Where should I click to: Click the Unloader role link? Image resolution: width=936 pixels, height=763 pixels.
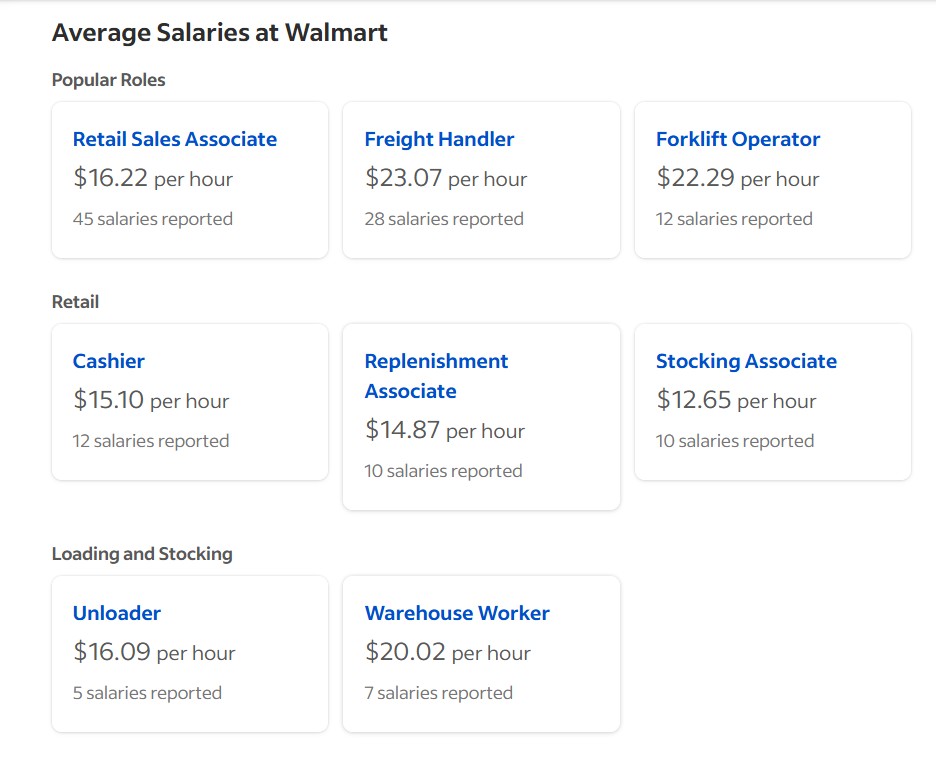click(117, 613)
